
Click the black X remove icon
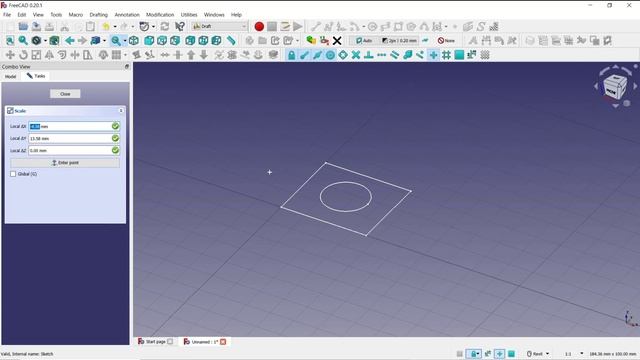pos(337,40)
